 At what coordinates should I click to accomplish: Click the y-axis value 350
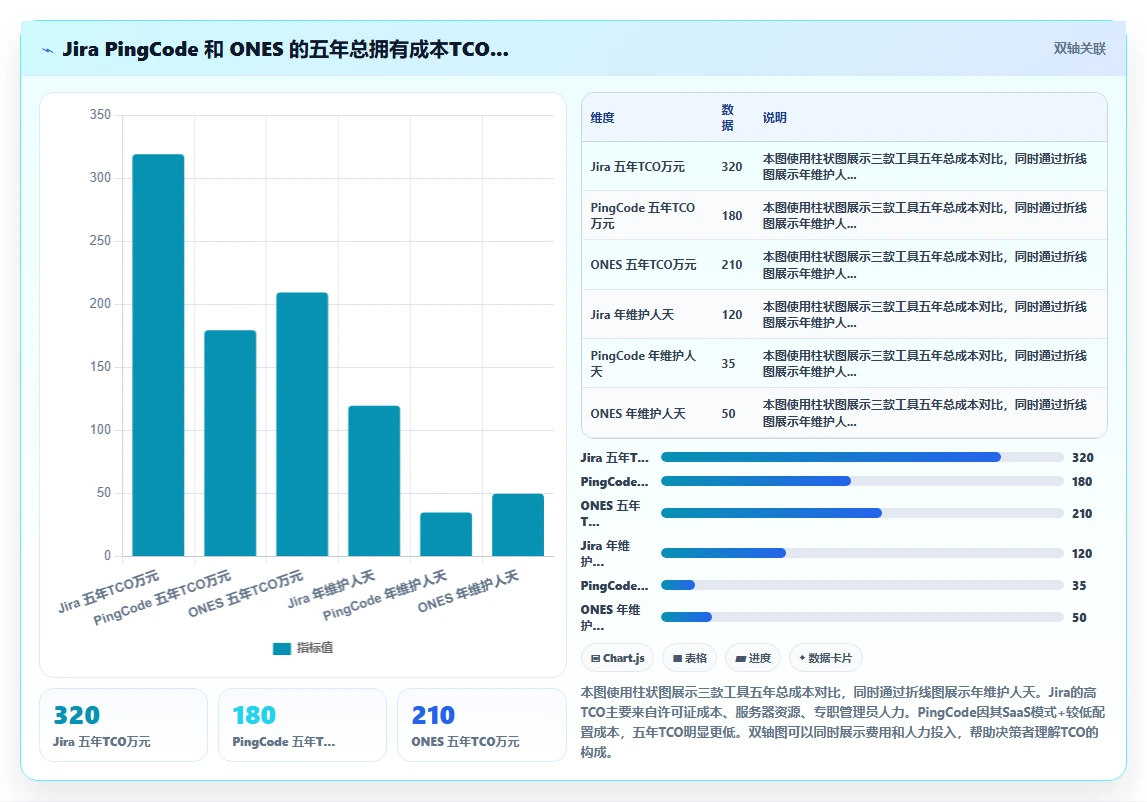click(x=100, y=115)
